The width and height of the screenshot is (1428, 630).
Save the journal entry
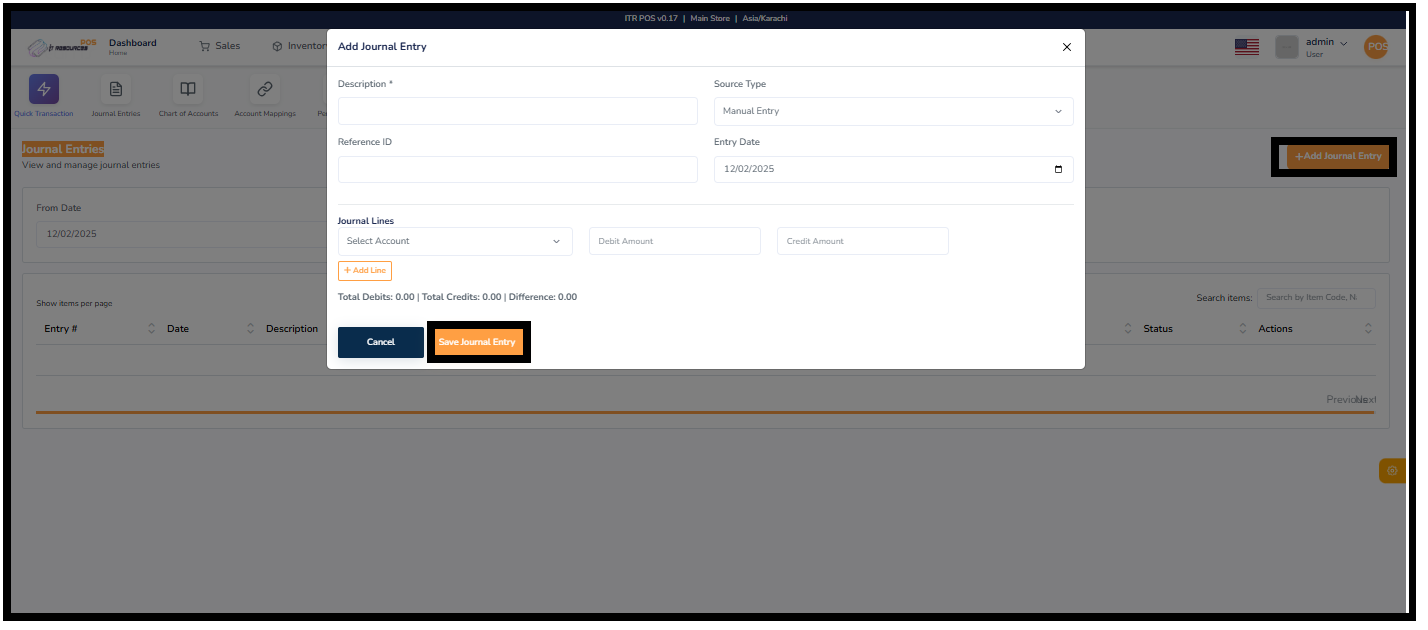pyautogui.click(x=479, y=341)
